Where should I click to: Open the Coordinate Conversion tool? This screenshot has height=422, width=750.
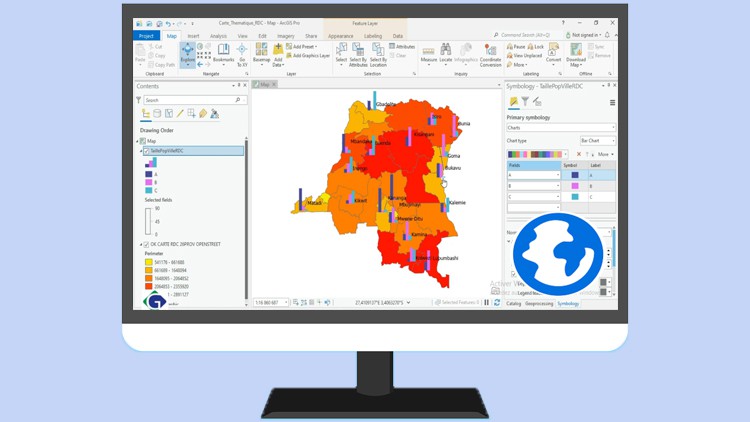click(490, 55)
